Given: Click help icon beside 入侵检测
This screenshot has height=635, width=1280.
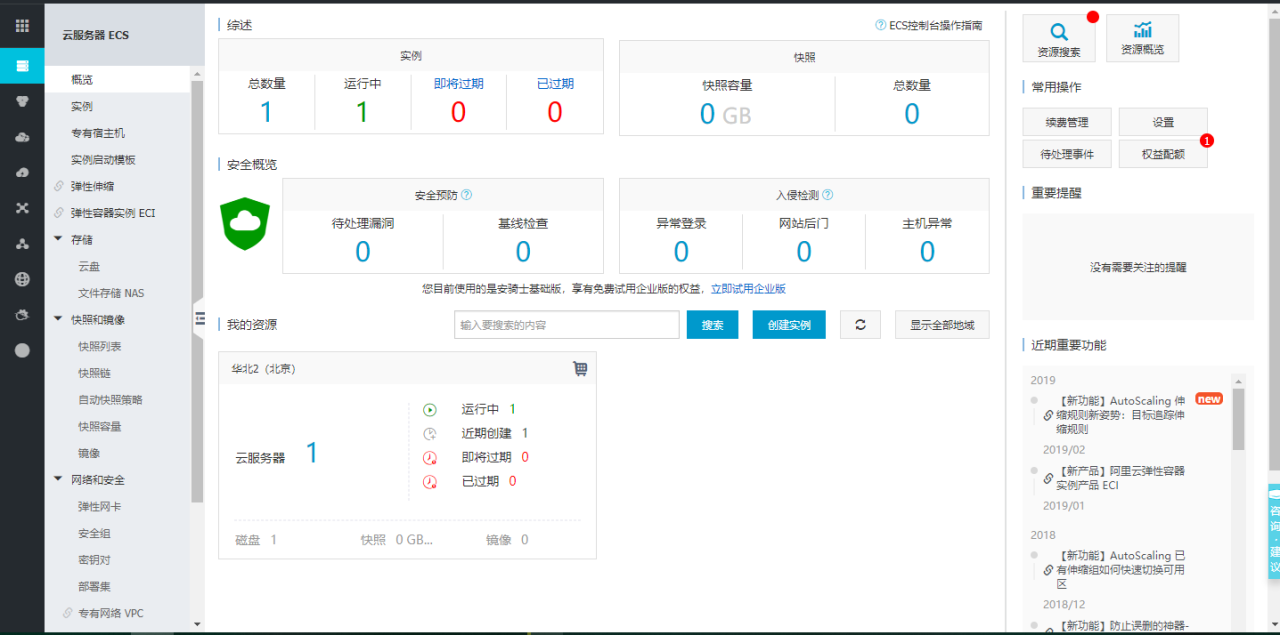Looking at the screenshot, I should 827,195.
